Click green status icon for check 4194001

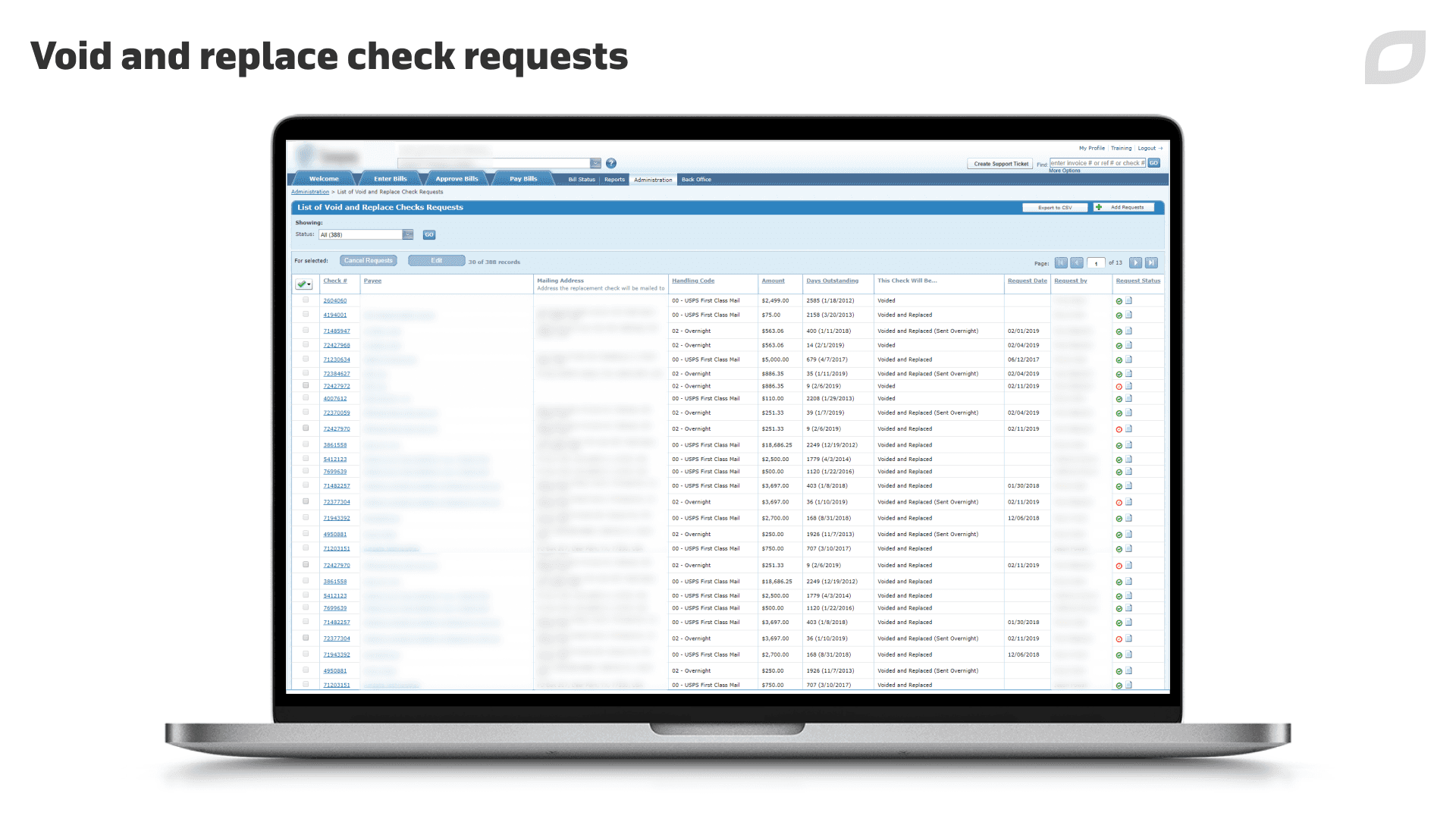pyautogui.click(x=1119, y=315)
